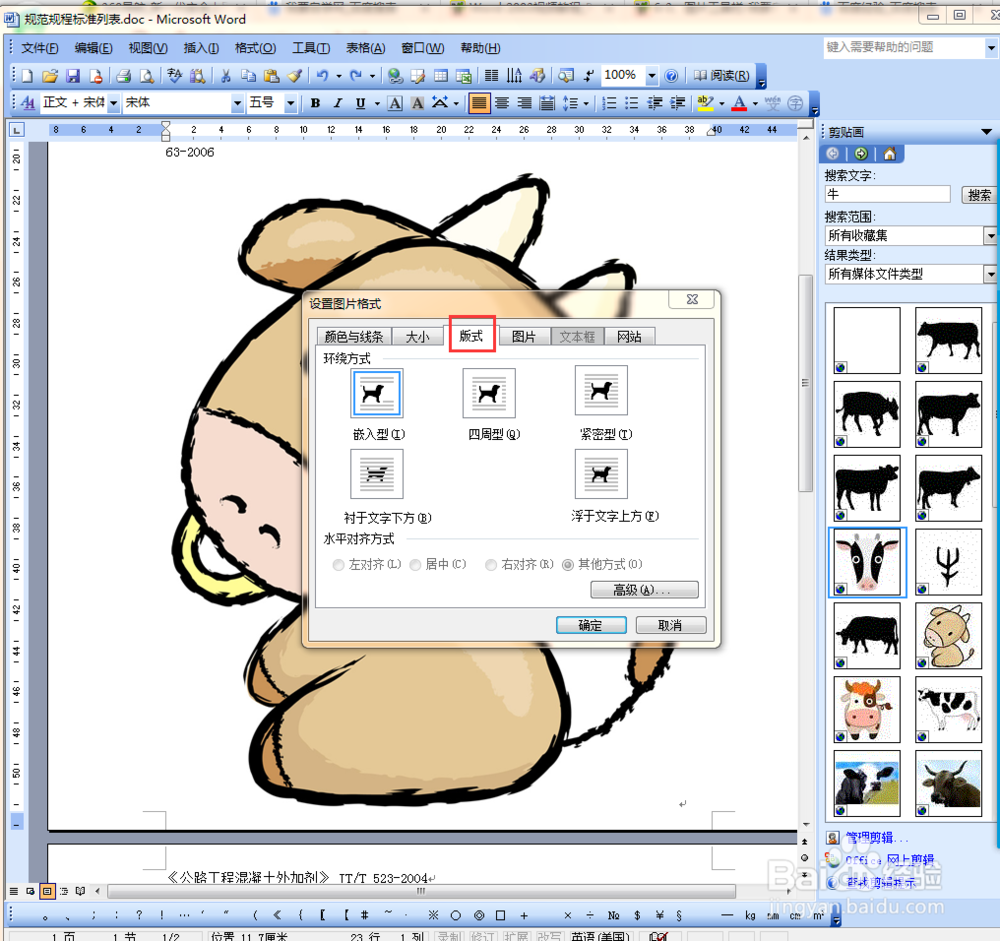Select center alignment radio button
This screenshot has height=941, width=1000.
click(415, 565)
